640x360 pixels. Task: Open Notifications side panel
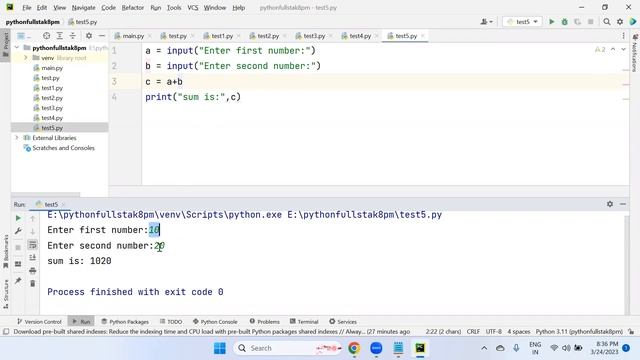pos(635,53)
